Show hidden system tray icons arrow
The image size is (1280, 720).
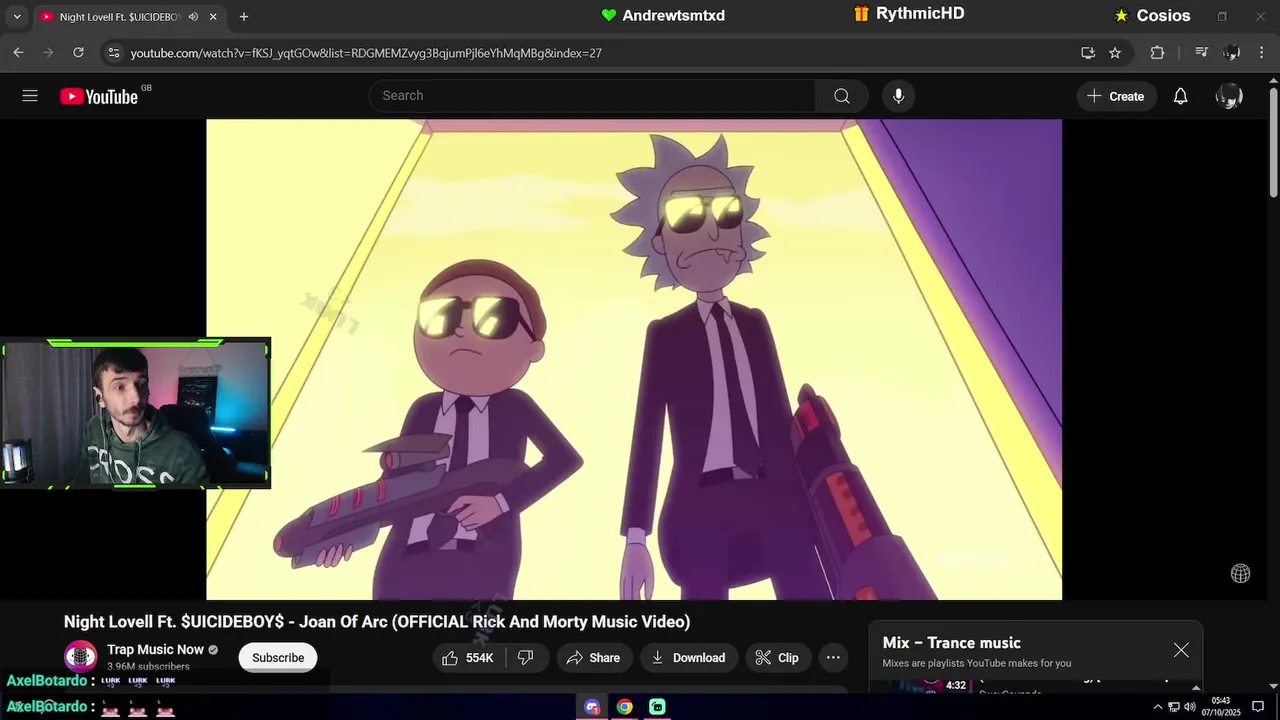pyautogui.click(x=1157, y=706)
